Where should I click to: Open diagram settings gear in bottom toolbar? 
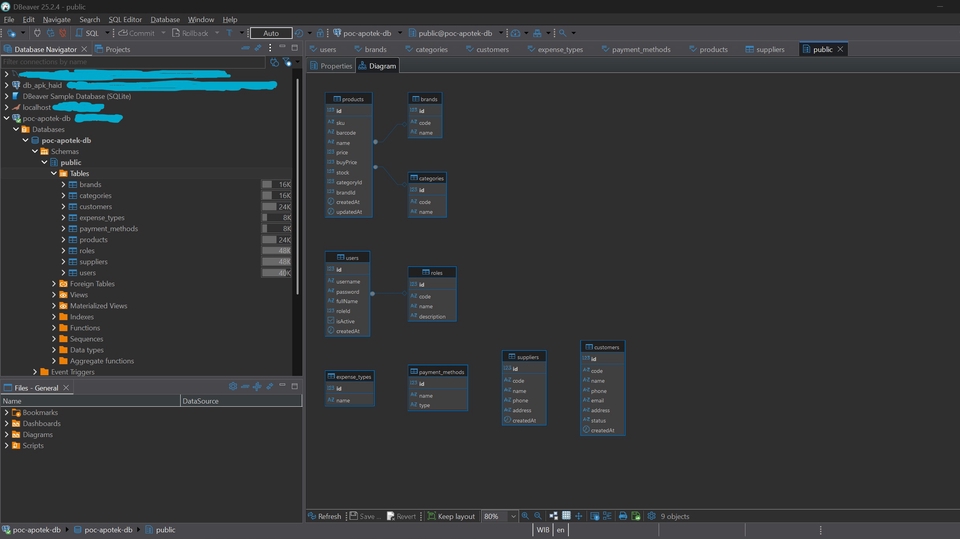(x=652, y=516)
